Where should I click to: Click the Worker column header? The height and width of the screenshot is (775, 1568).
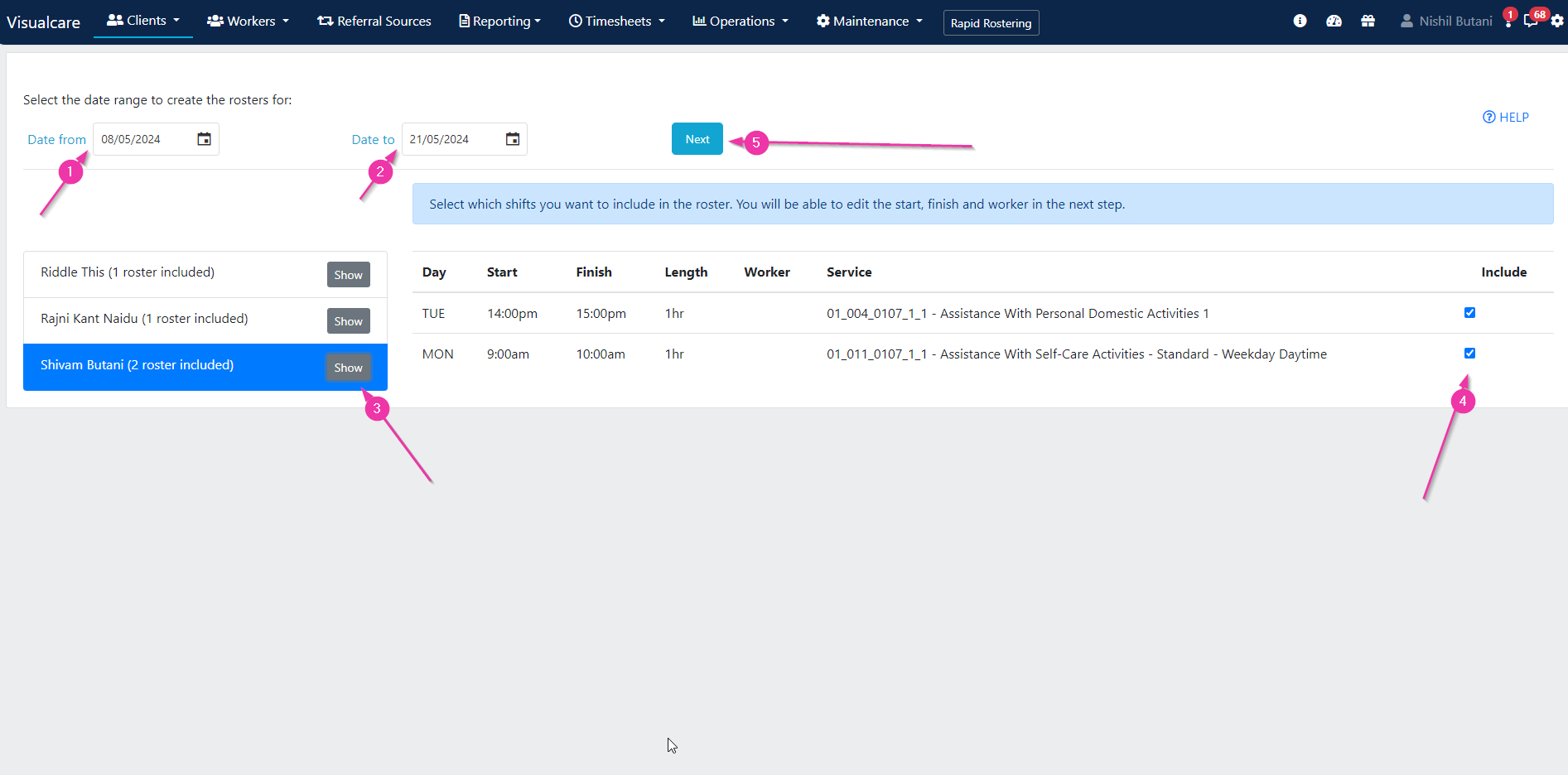click(767, 272)
